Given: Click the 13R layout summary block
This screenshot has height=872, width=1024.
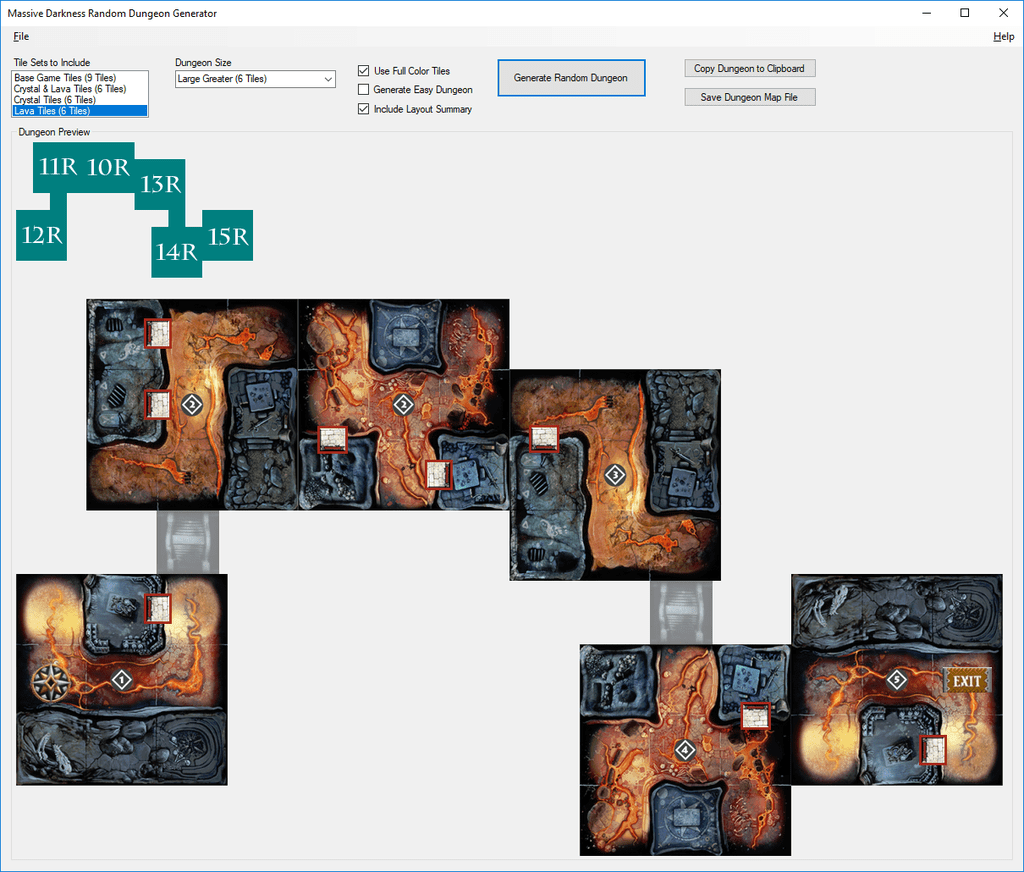Looking at the screenshot, I should tap(160, 184).
